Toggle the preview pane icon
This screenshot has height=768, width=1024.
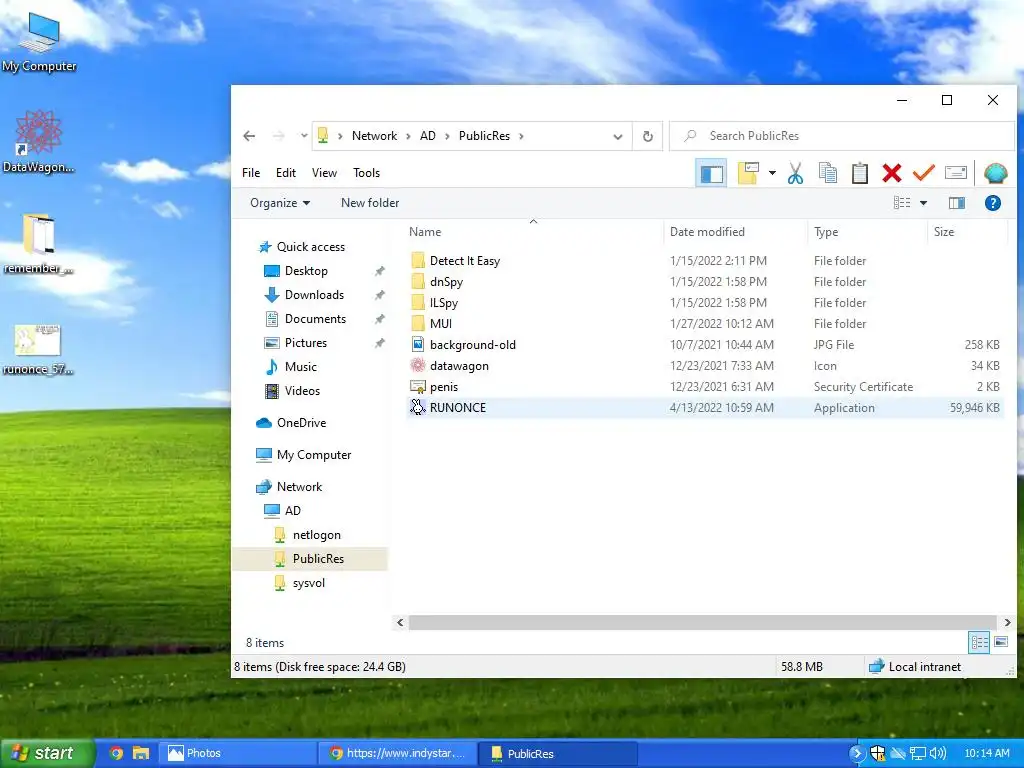click(x=957, y=203)
